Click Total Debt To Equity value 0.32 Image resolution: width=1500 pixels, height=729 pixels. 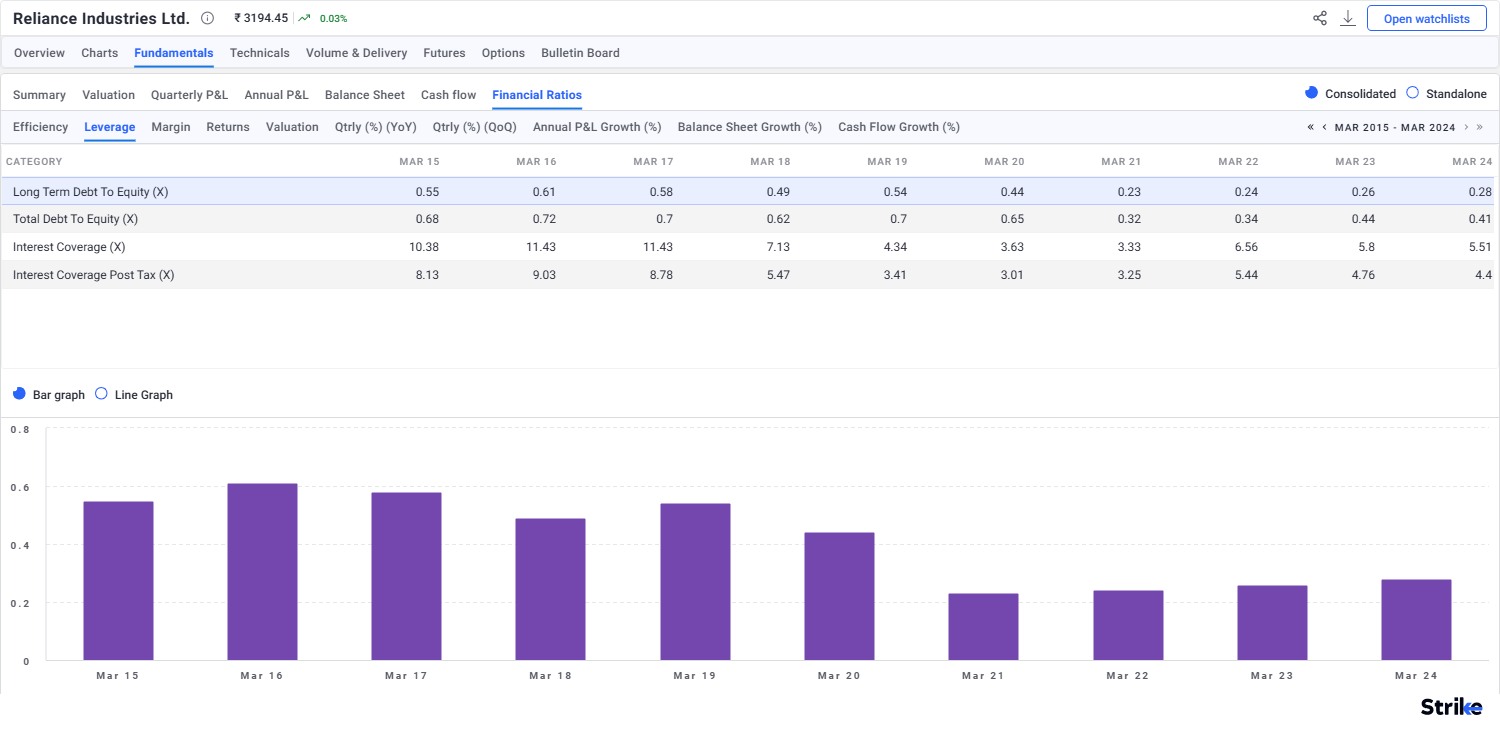(x=1128, y=219)
